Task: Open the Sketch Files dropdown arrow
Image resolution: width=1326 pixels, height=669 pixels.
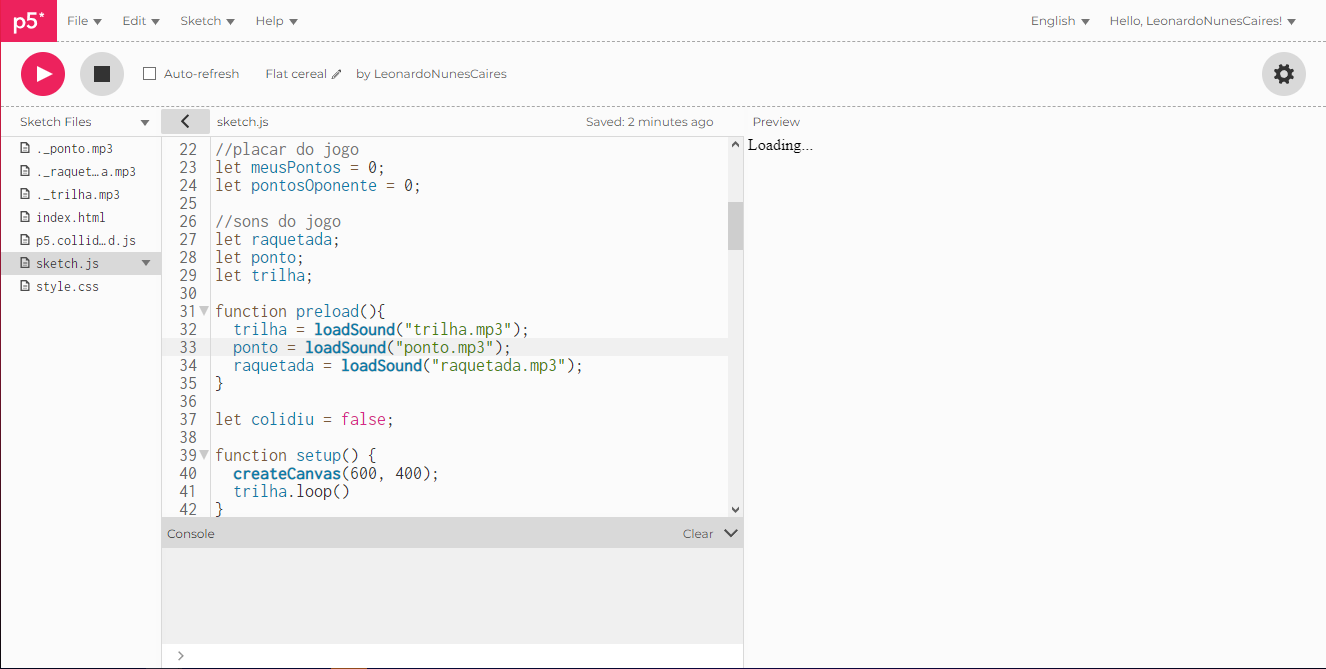Action: pyautogui.click(x=145, y=122)
